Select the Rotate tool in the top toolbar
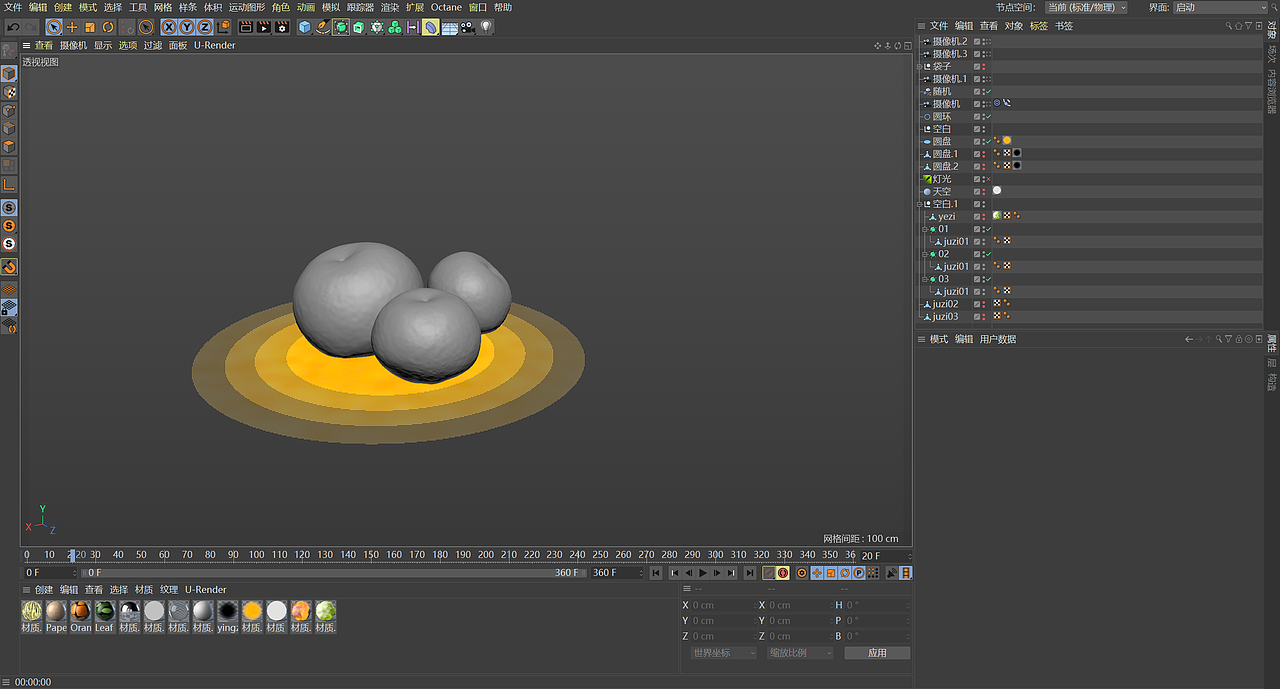Image resolution: width=1280 pixels, height=689 pixels. [x=108, y=27]
